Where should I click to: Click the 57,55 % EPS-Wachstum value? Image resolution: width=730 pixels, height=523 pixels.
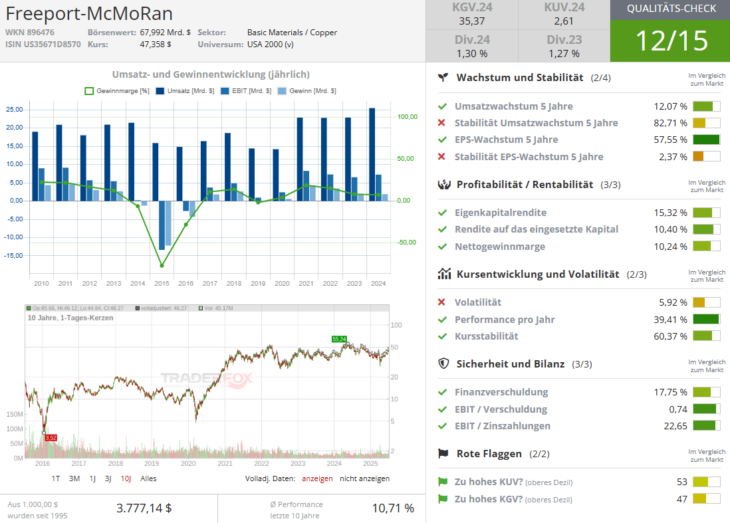coord(670,140)
